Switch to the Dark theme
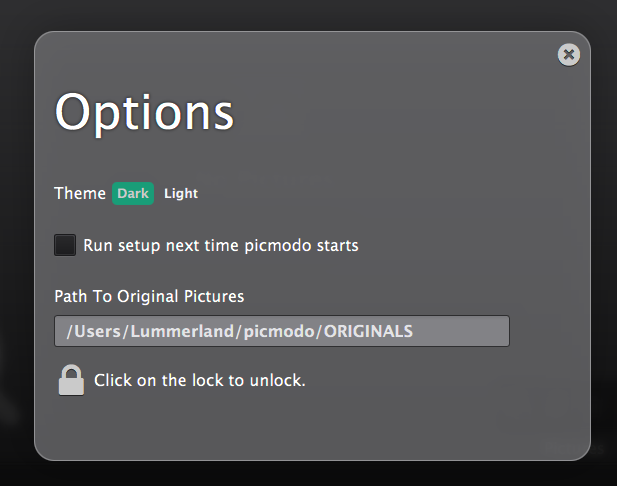Screen dimensions: 617x486 coord(133,193)
